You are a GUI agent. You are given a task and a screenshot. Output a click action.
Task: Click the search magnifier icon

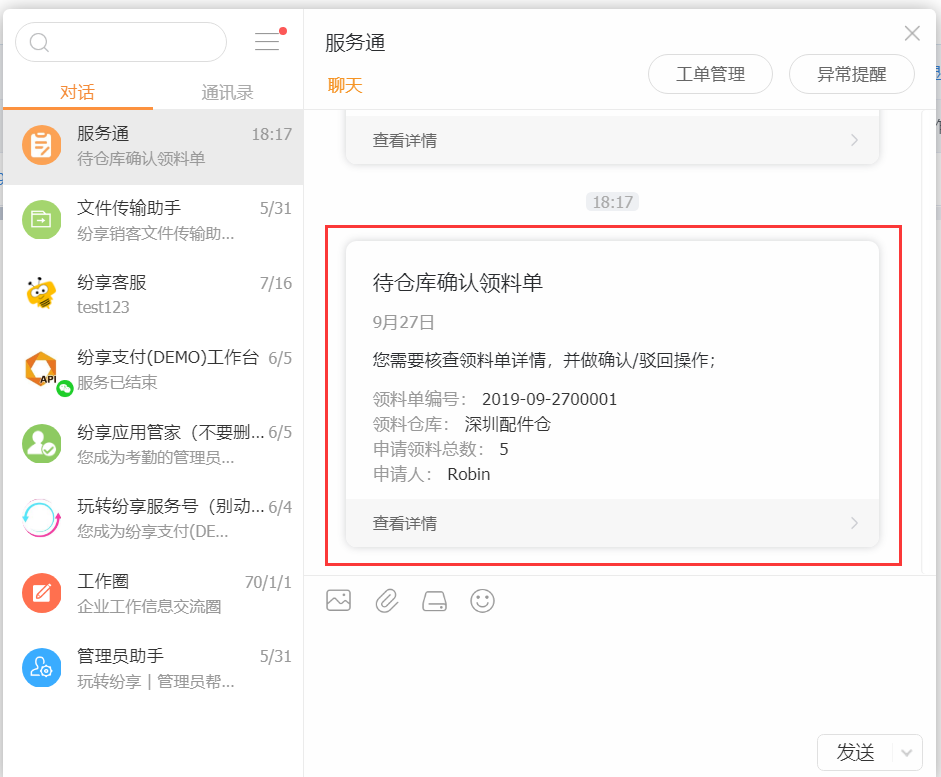click(x=39, y=43)
